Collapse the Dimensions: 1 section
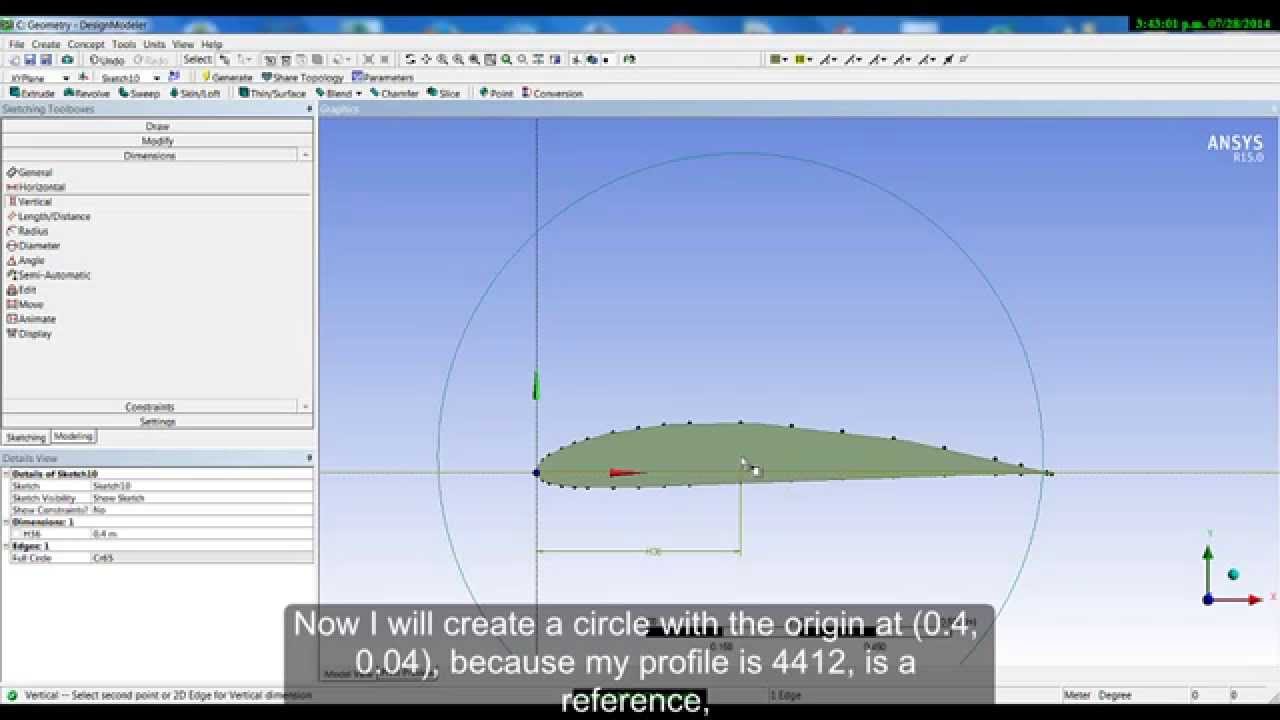The image size is (1280, 720). 6,522
